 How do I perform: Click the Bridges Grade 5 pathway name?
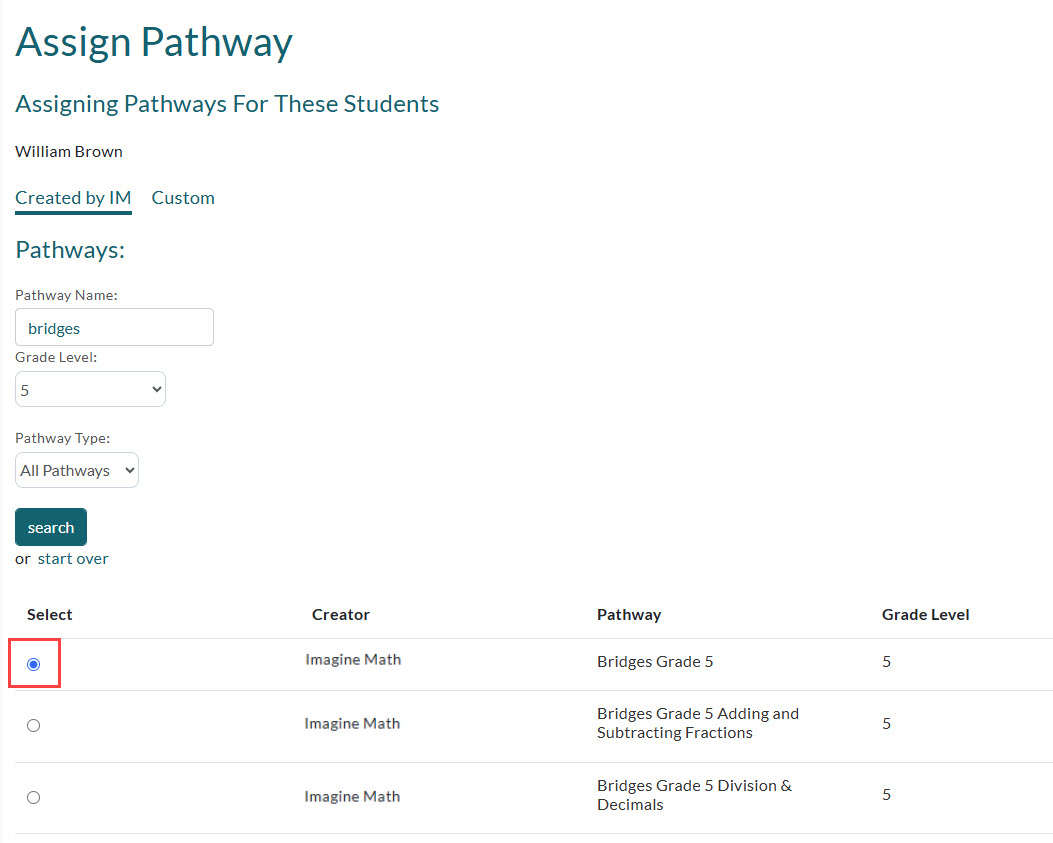(x=657, y=661)
